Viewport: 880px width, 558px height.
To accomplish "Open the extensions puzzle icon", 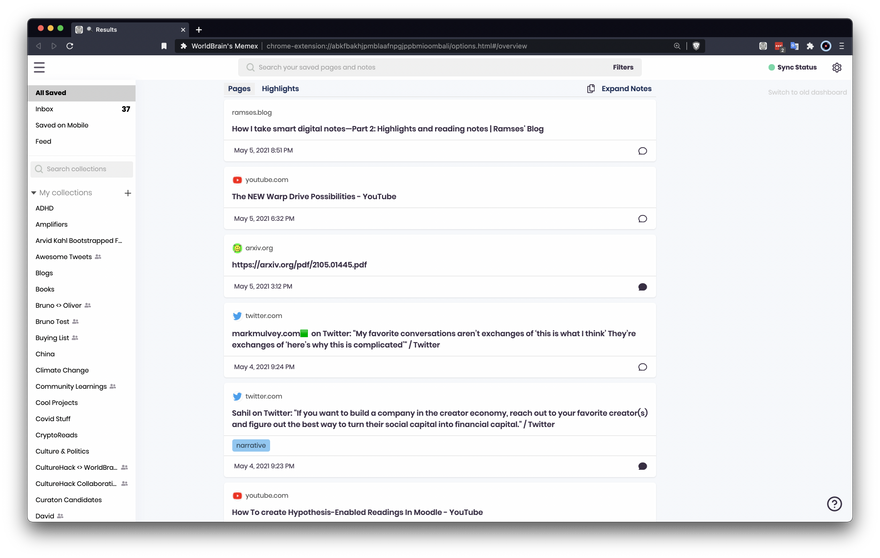I will tap(810, 46).
